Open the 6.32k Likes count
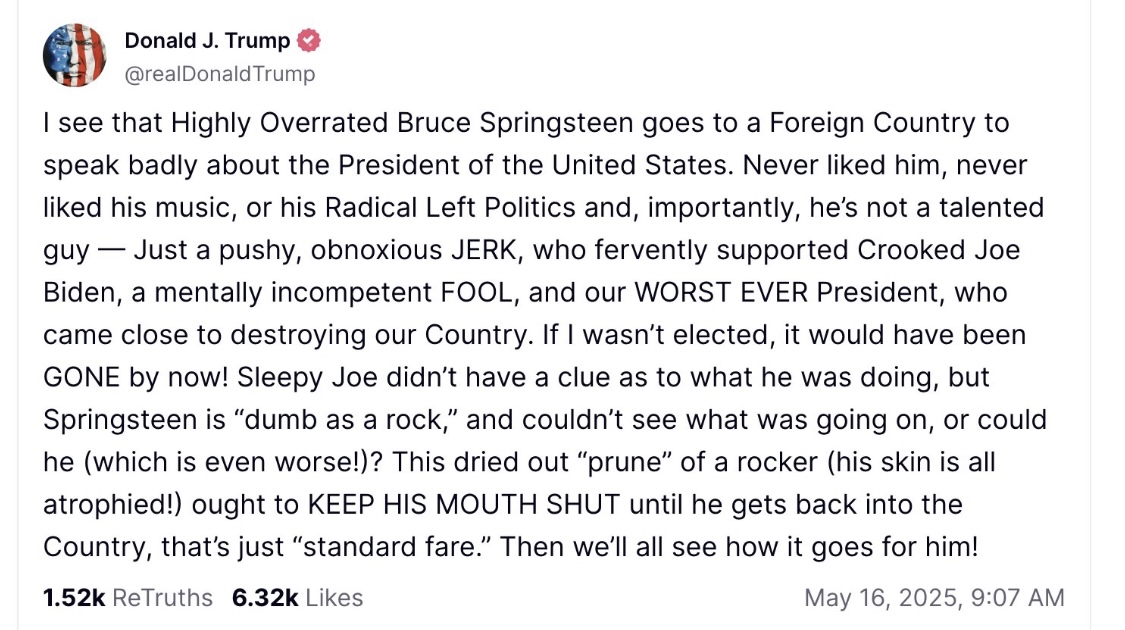The height and width of the screenshot is (630, 1125). (264, 598)
